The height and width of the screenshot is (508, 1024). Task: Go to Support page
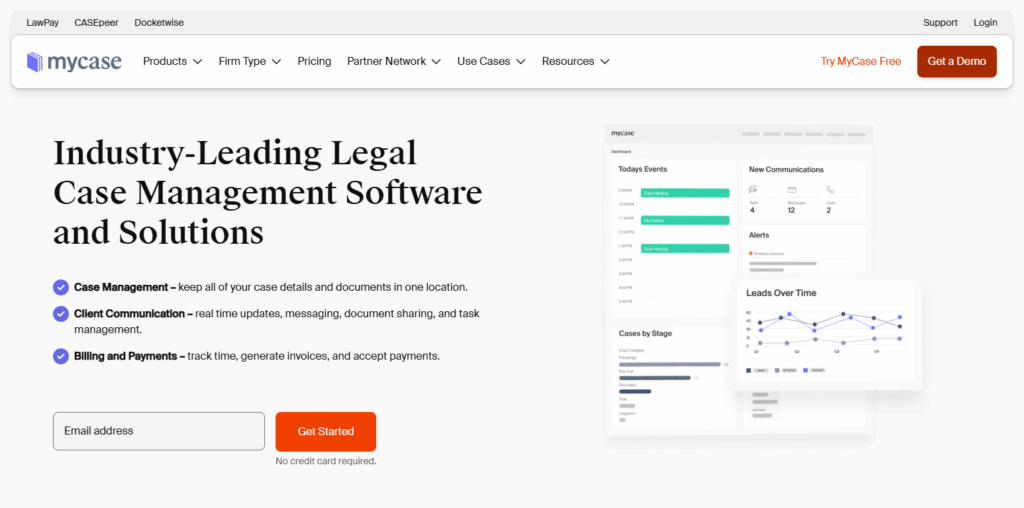tap(940, 22)
